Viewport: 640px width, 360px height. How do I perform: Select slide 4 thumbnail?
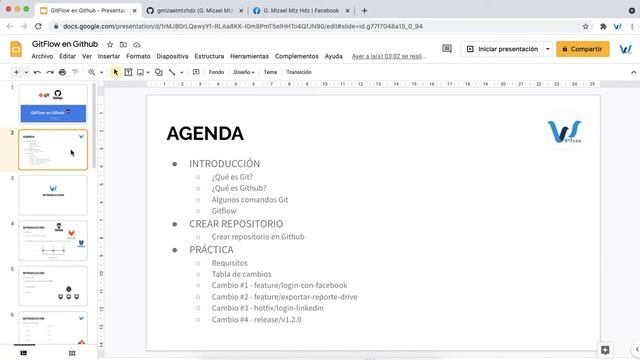tap(53, 240)
